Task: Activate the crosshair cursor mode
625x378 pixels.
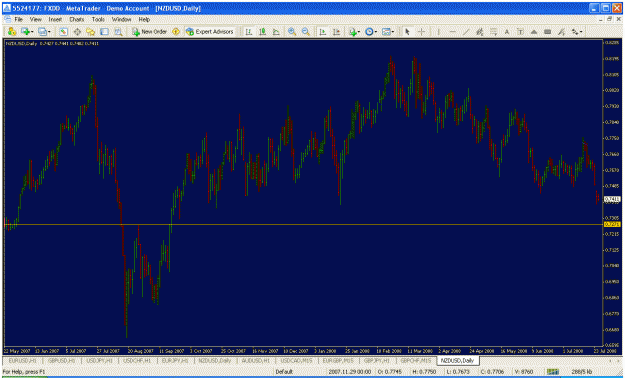Action: tap(421, 32)
